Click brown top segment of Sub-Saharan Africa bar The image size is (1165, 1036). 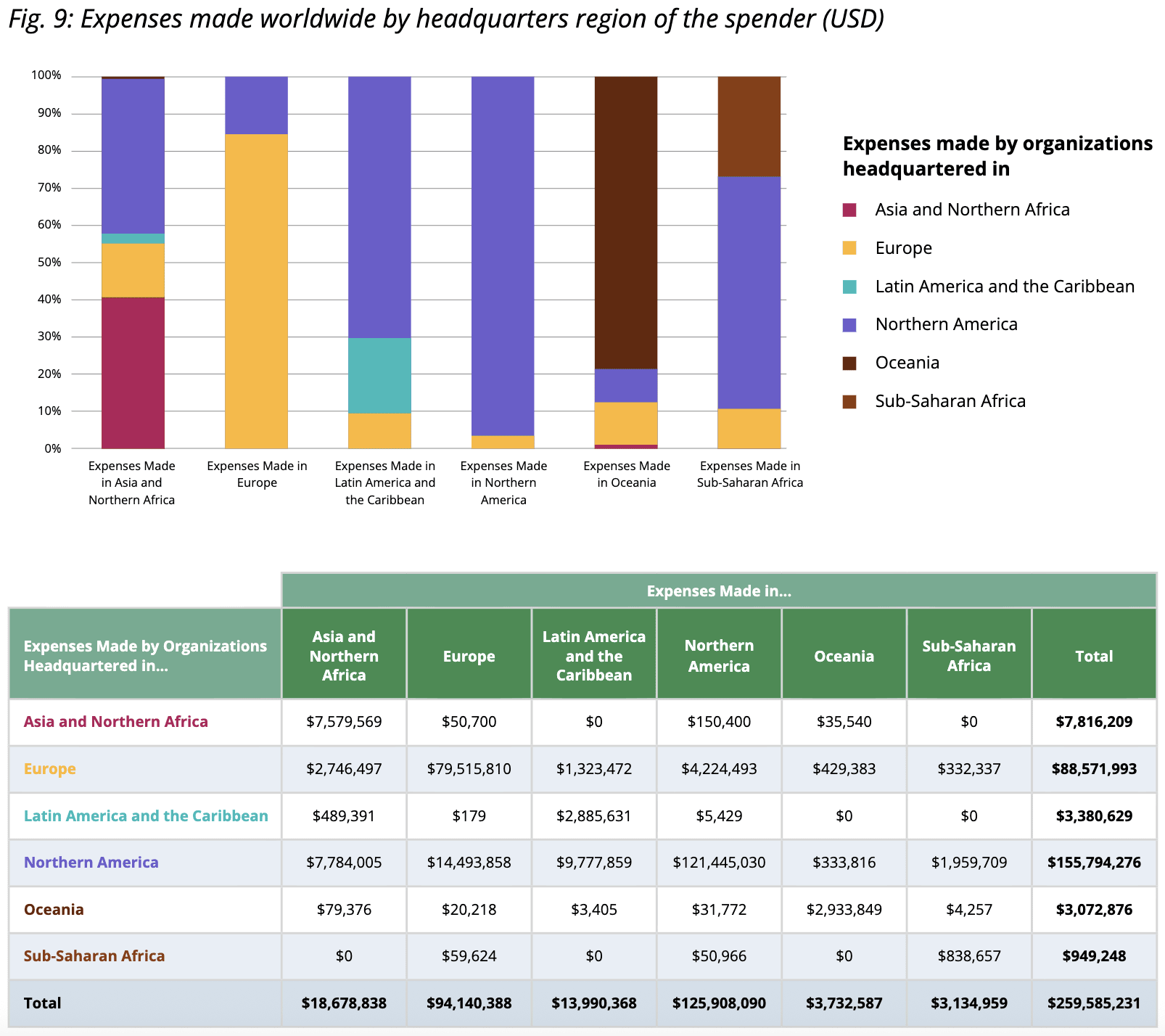(x=749, y=126)
